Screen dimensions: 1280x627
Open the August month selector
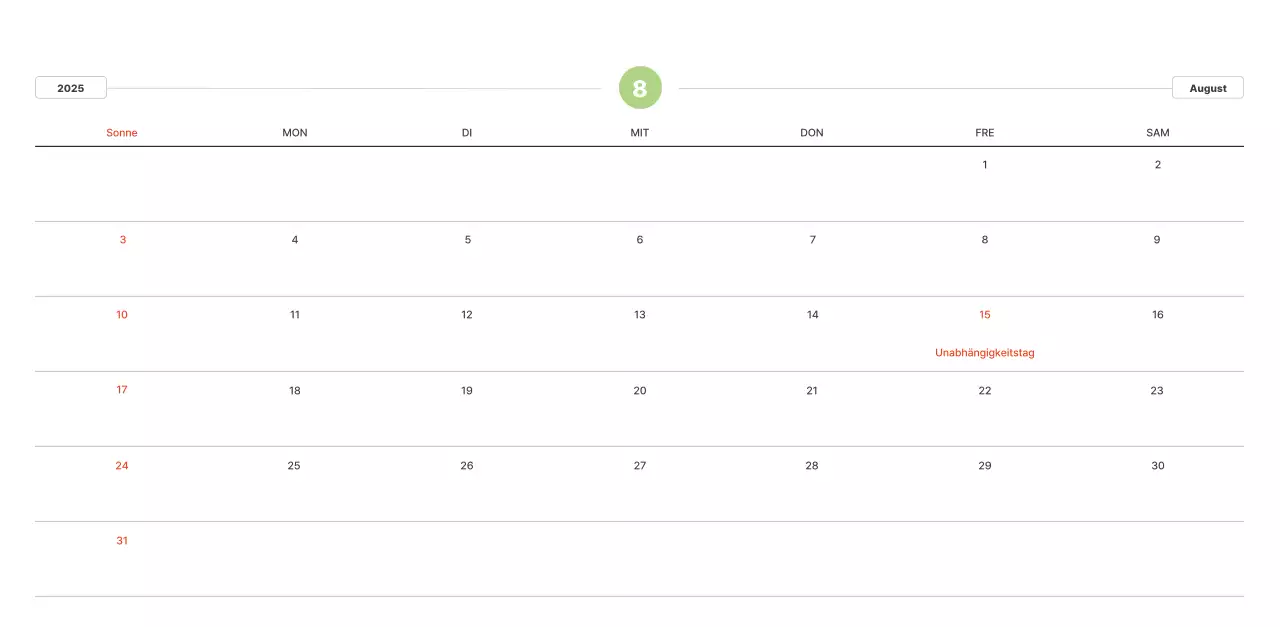click(x=1207, y=88)
